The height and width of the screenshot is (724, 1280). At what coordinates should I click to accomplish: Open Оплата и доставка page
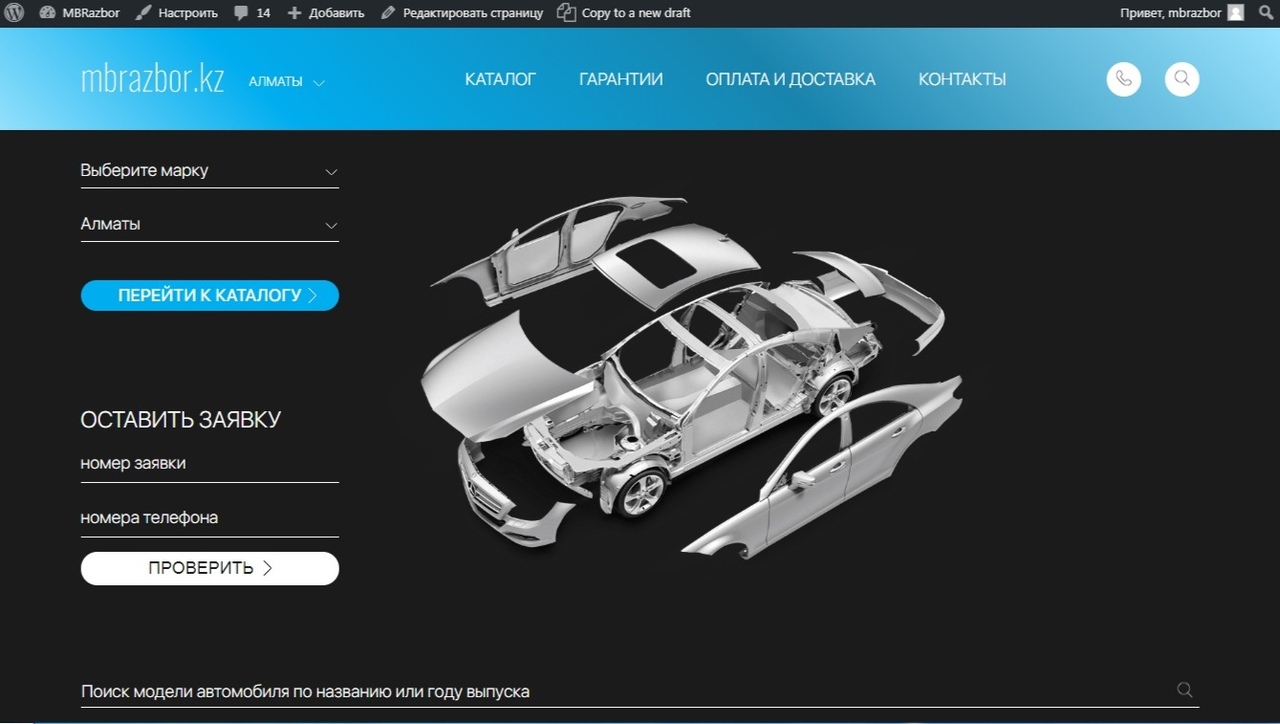[790, 79]
